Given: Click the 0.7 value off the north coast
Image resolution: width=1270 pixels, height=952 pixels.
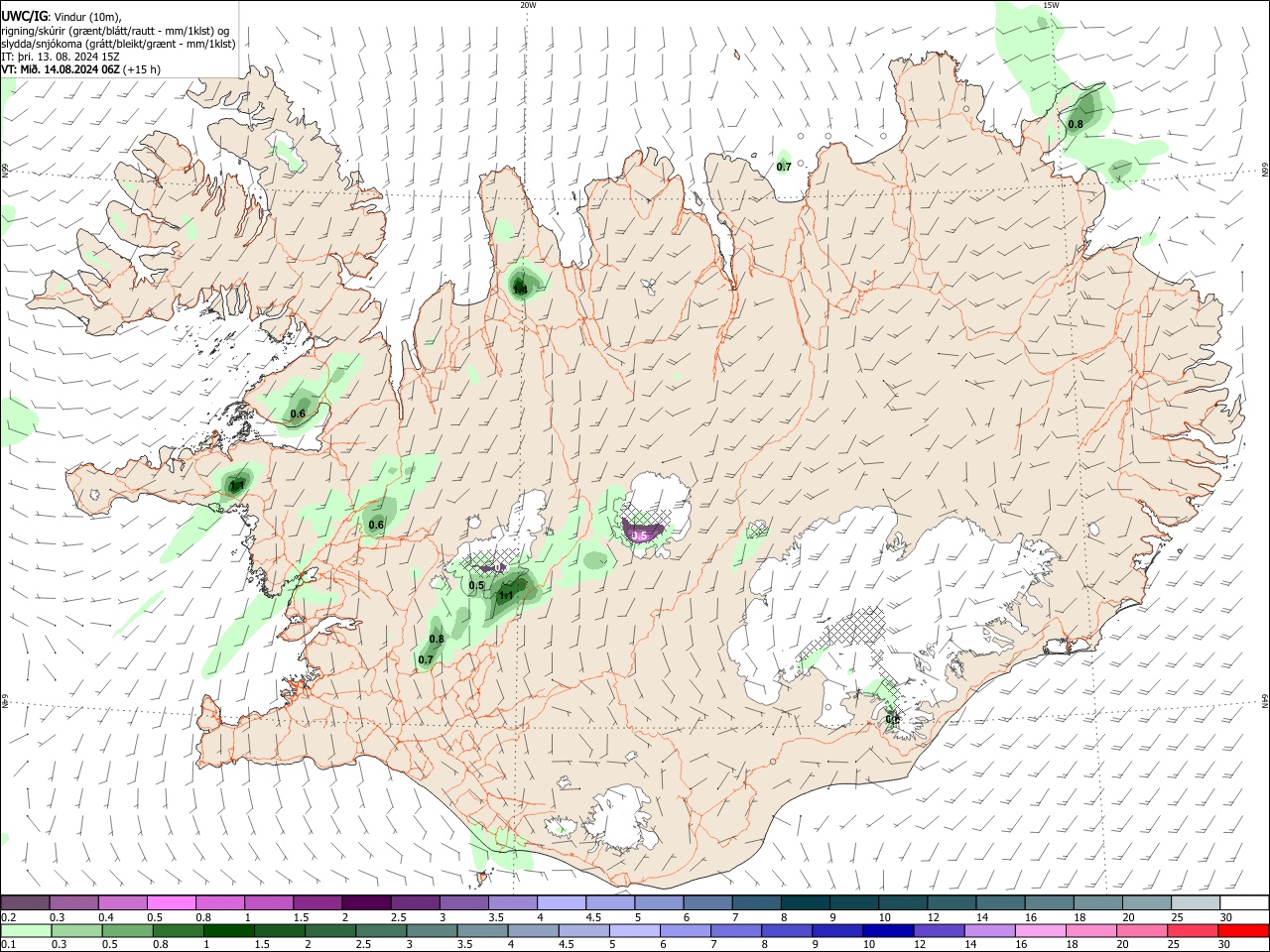Looking at the screenshot, I should [784, 167].
